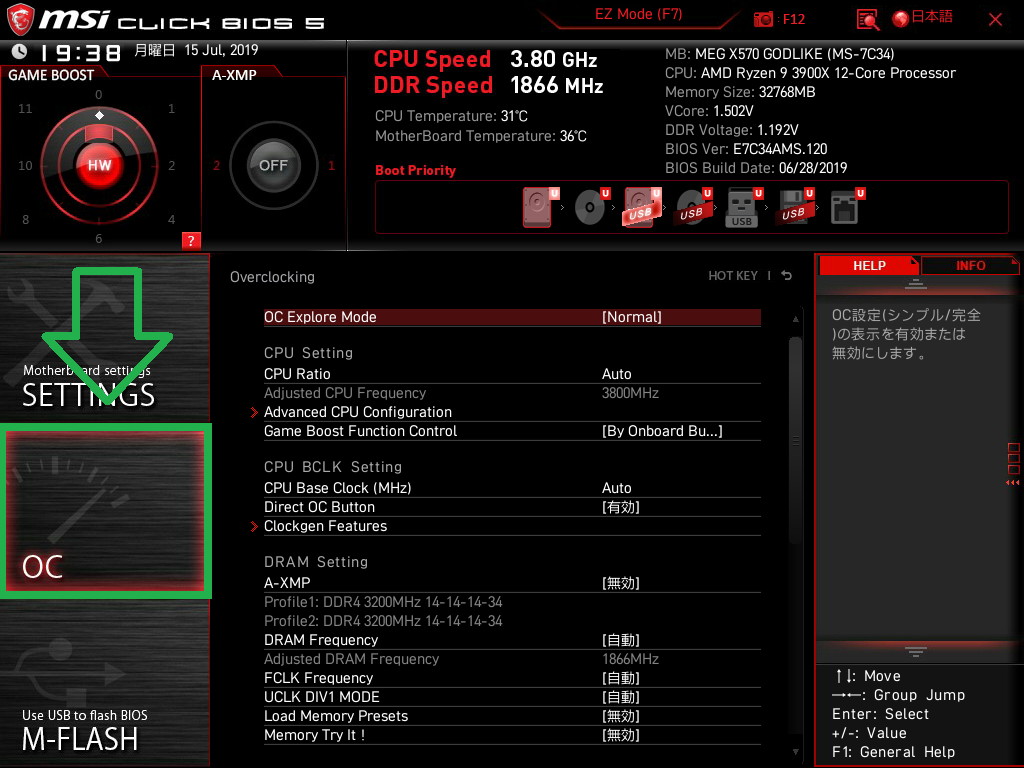1024x768 pixels.
Task: Click the 19:38 clock display
Action: 81,53
